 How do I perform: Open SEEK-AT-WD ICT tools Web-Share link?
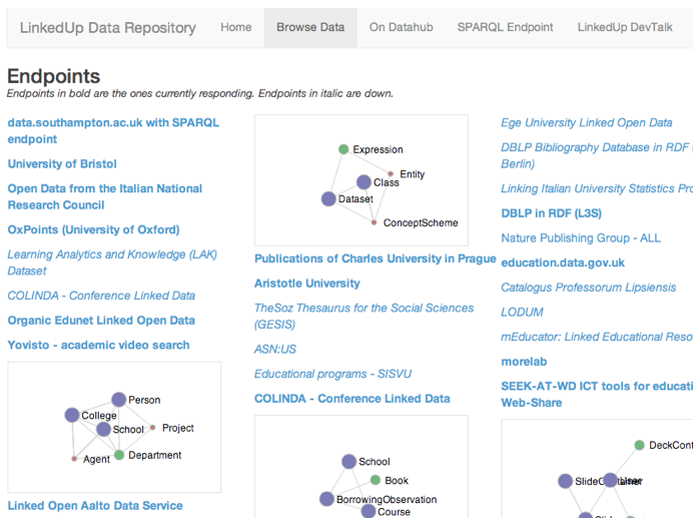tap(597, 395)
